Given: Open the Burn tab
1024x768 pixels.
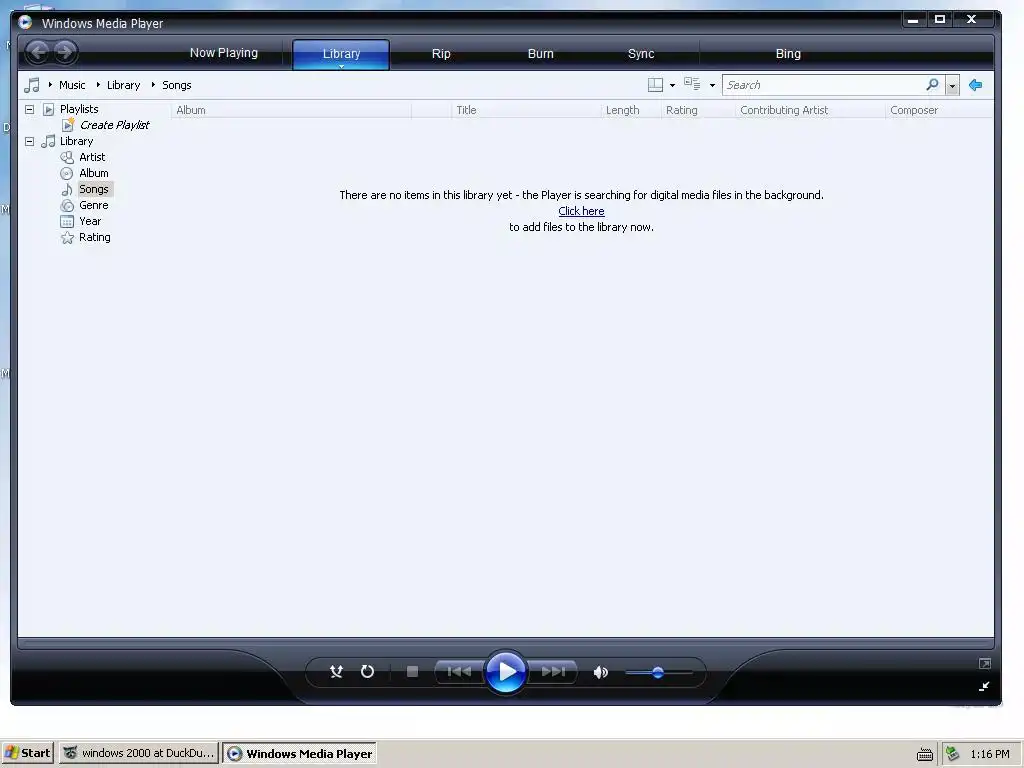Looking at the screenshot, I should pyautogui.click(x=541, y=54).
